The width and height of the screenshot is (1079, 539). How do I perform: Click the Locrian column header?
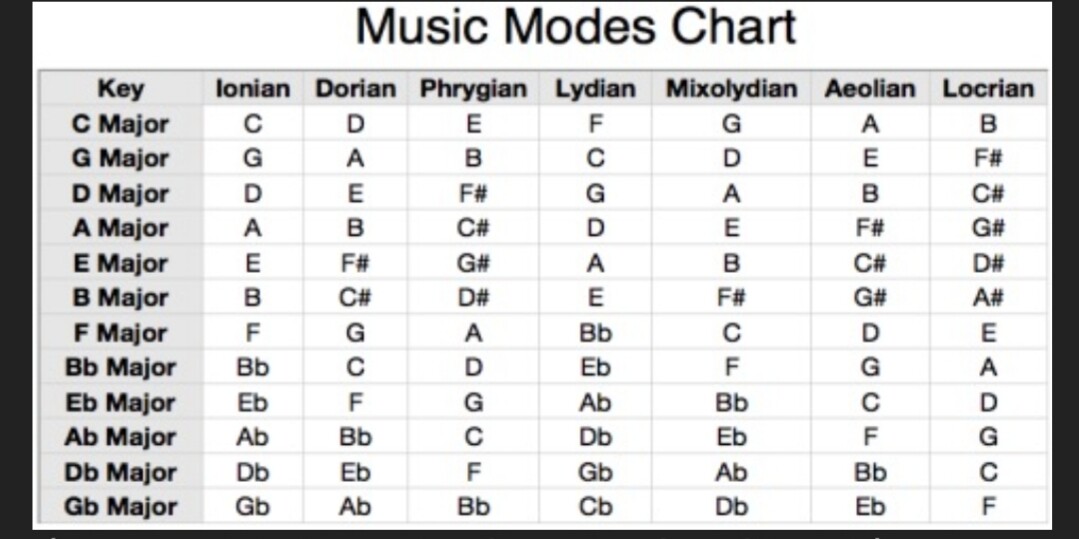pyautogui.click(x=987, y=89)
